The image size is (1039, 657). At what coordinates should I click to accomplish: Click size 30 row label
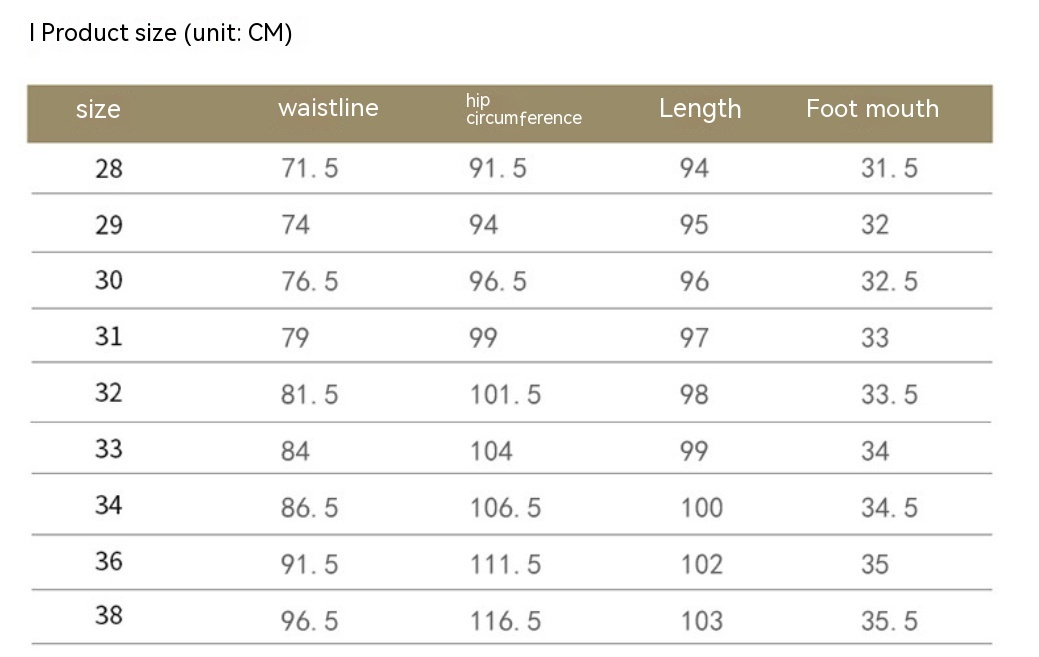(x=109, y=280)
